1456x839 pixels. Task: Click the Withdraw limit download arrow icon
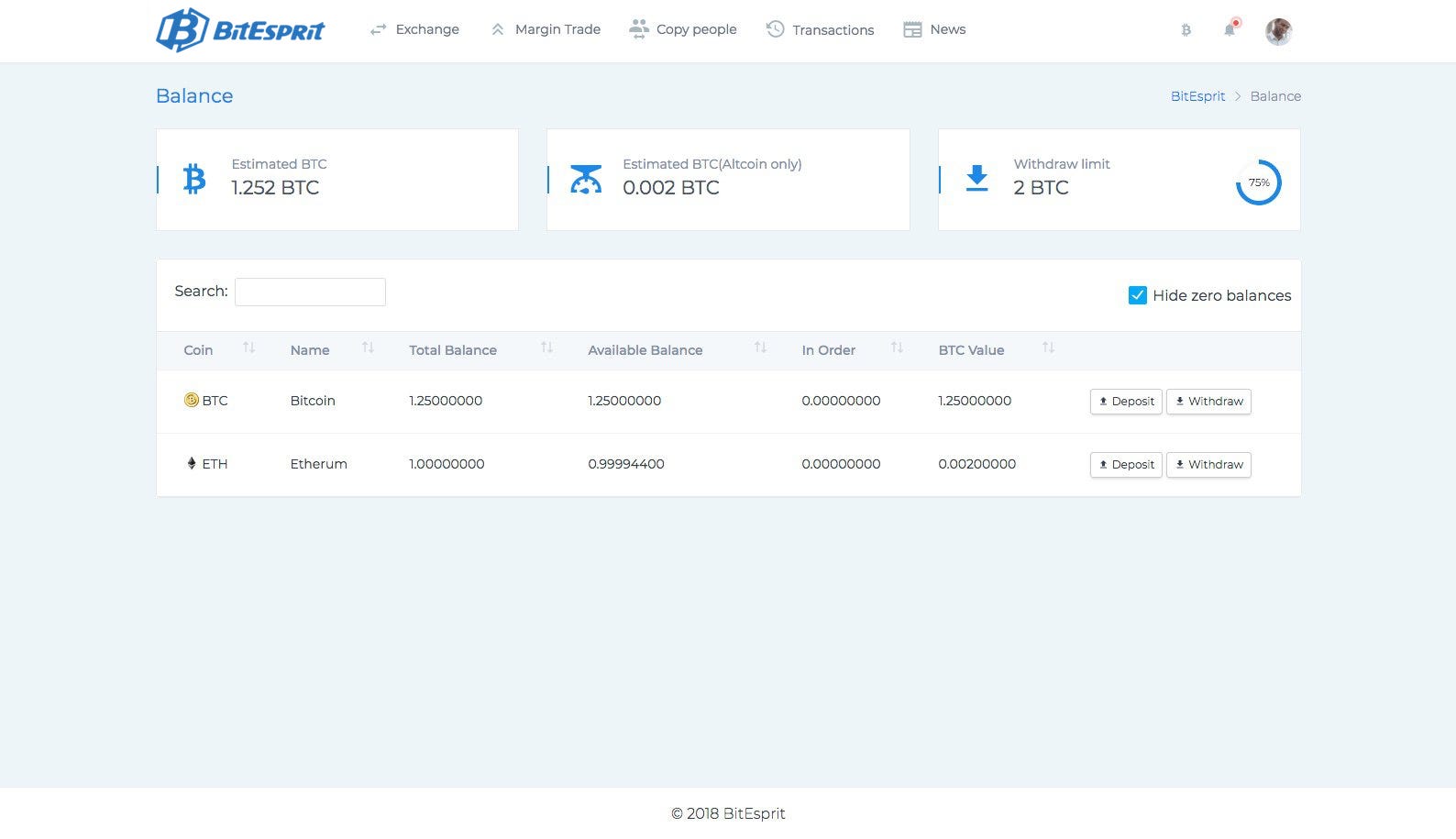tap(977, 179)
